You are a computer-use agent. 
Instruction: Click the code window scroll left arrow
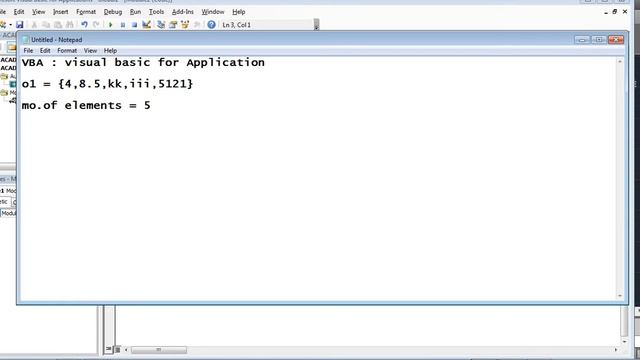pos(126,350)
